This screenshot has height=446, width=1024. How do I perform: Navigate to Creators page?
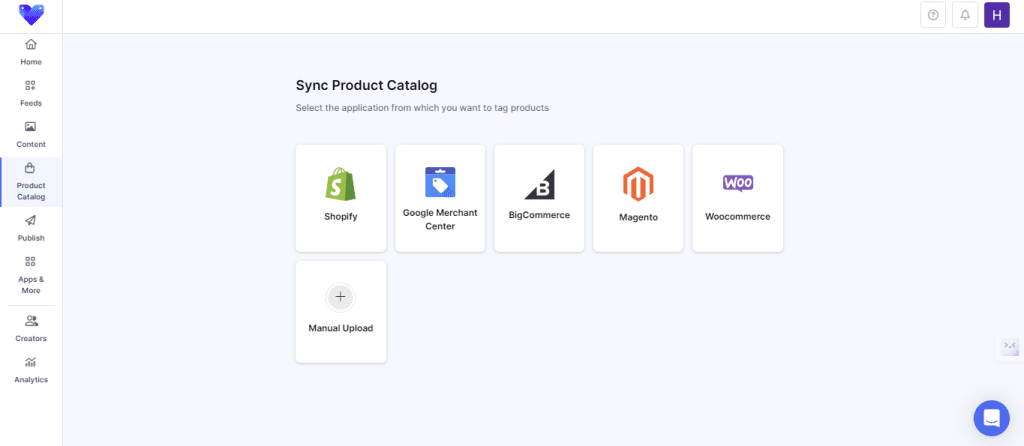click(x=31, y=328)
